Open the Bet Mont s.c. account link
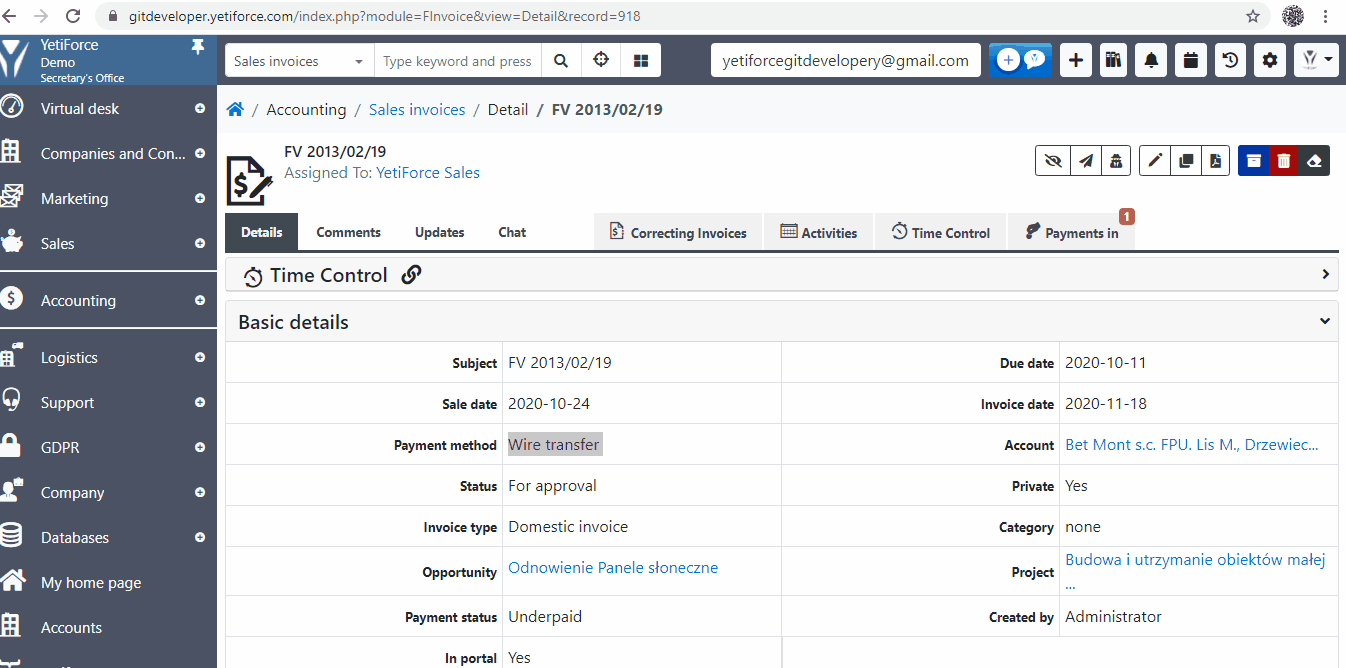The height and width of the screenshot is (668, 1346). 1192,445
